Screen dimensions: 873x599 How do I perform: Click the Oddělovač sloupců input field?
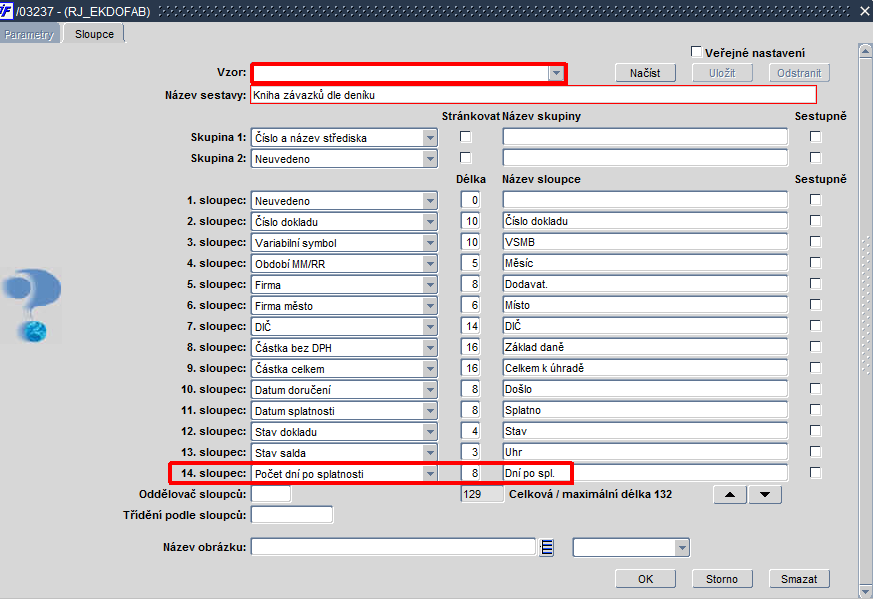pos(271,494)
